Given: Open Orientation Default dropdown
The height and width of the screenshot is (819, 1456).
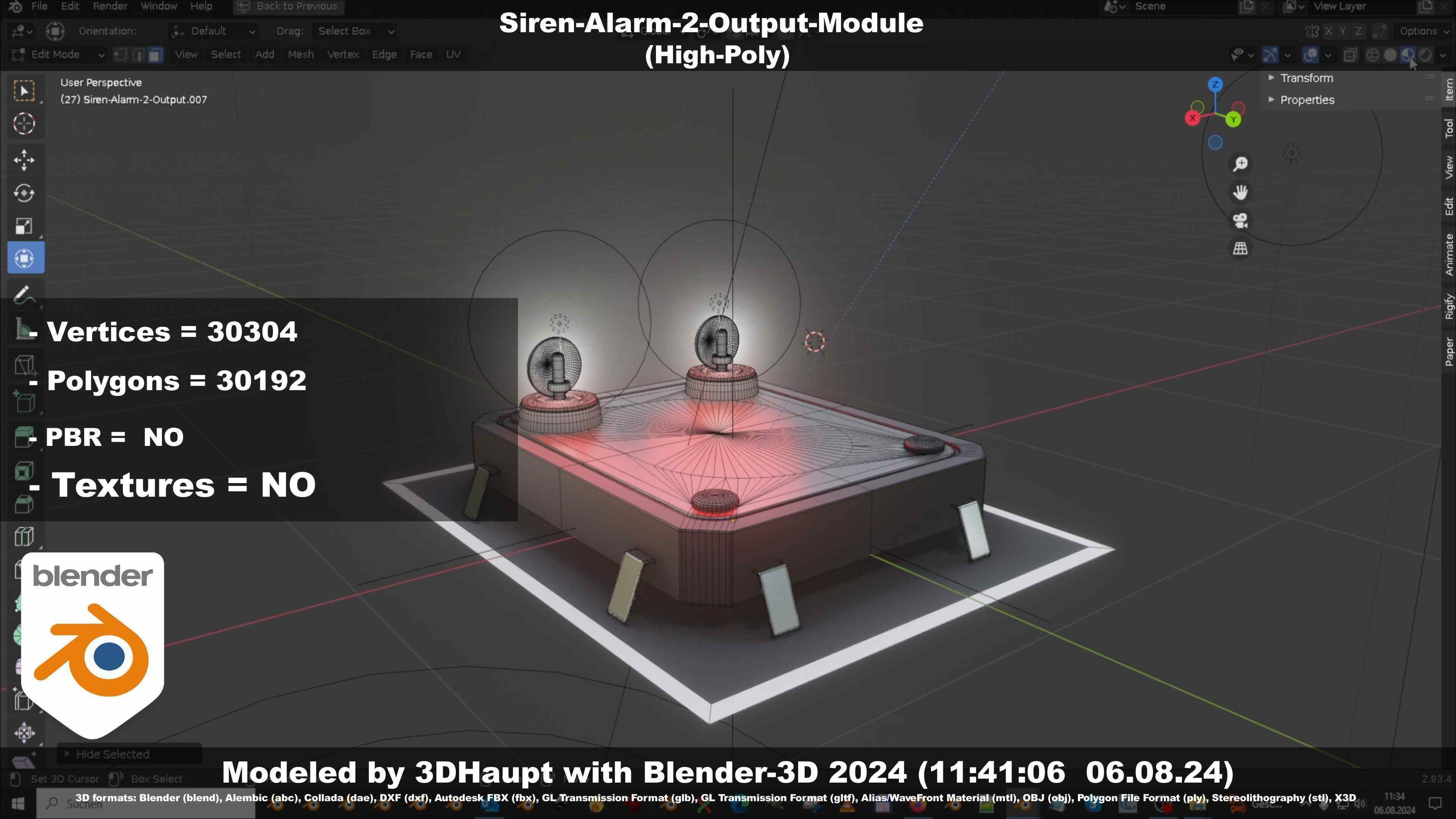Looking at the screenshot, I should click(213, 31).
